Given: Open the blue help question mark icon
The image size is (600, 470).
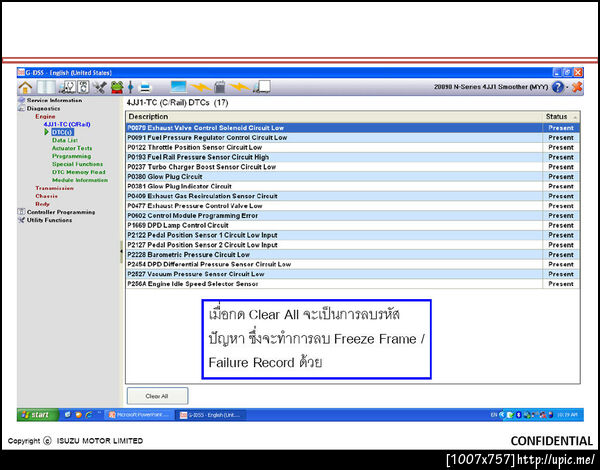Looking at the screenshot, I should pyautogui.click(x=558, y=87).
